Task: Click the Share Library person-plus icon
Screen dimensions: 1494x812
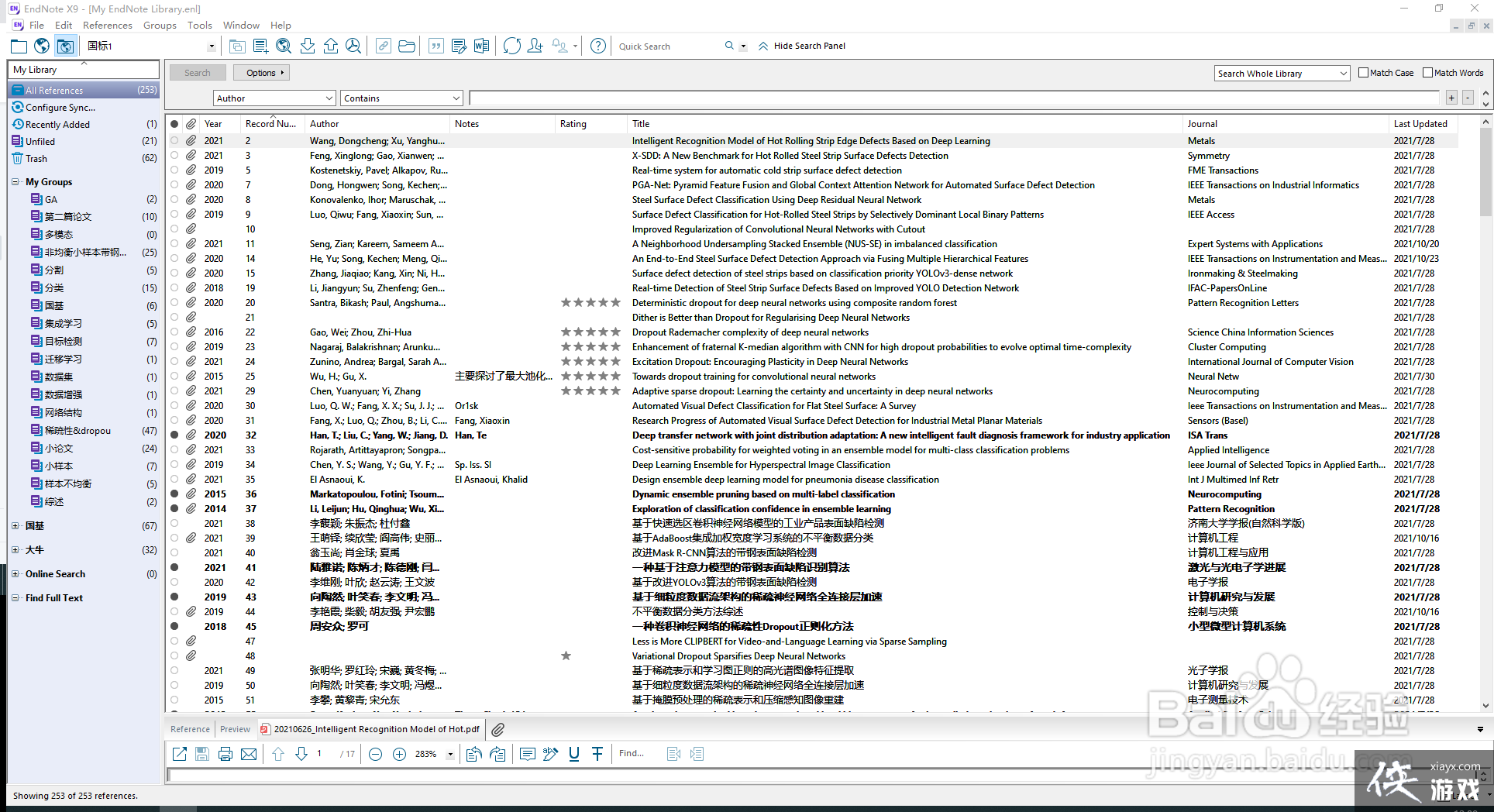Action: 535,46
